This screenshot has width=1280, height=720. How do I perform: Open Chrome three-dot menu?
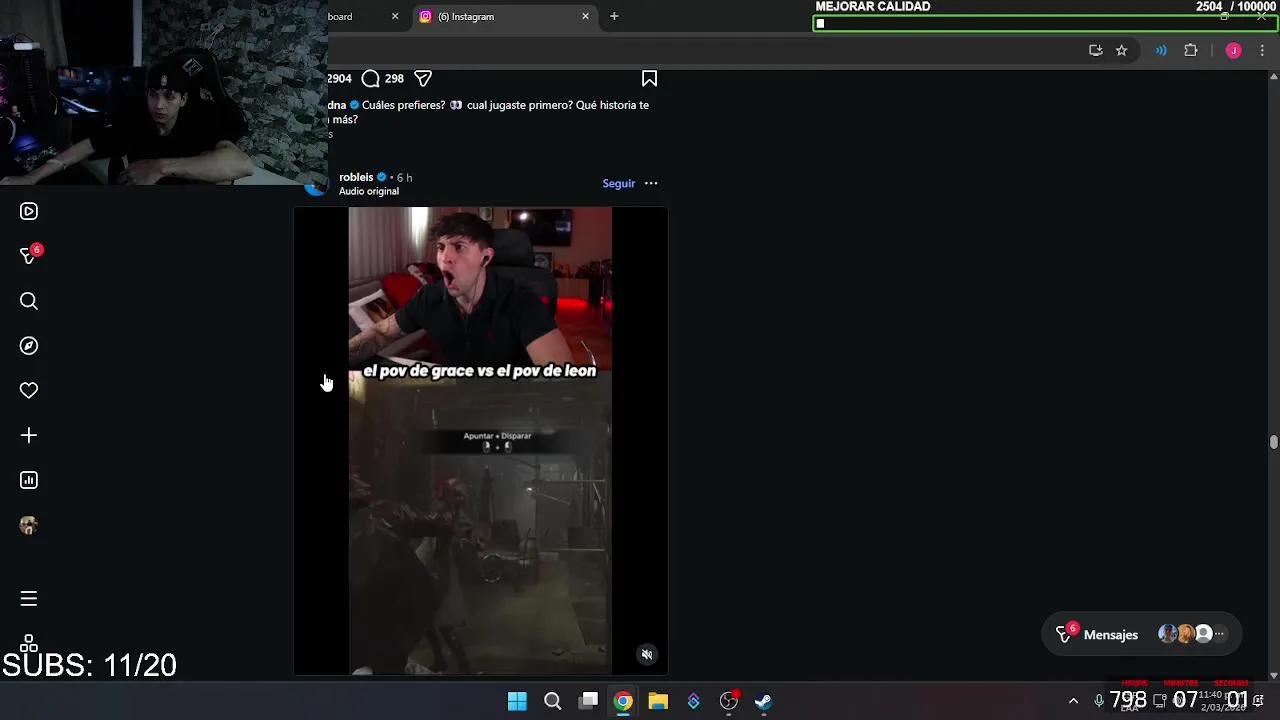1262,50
